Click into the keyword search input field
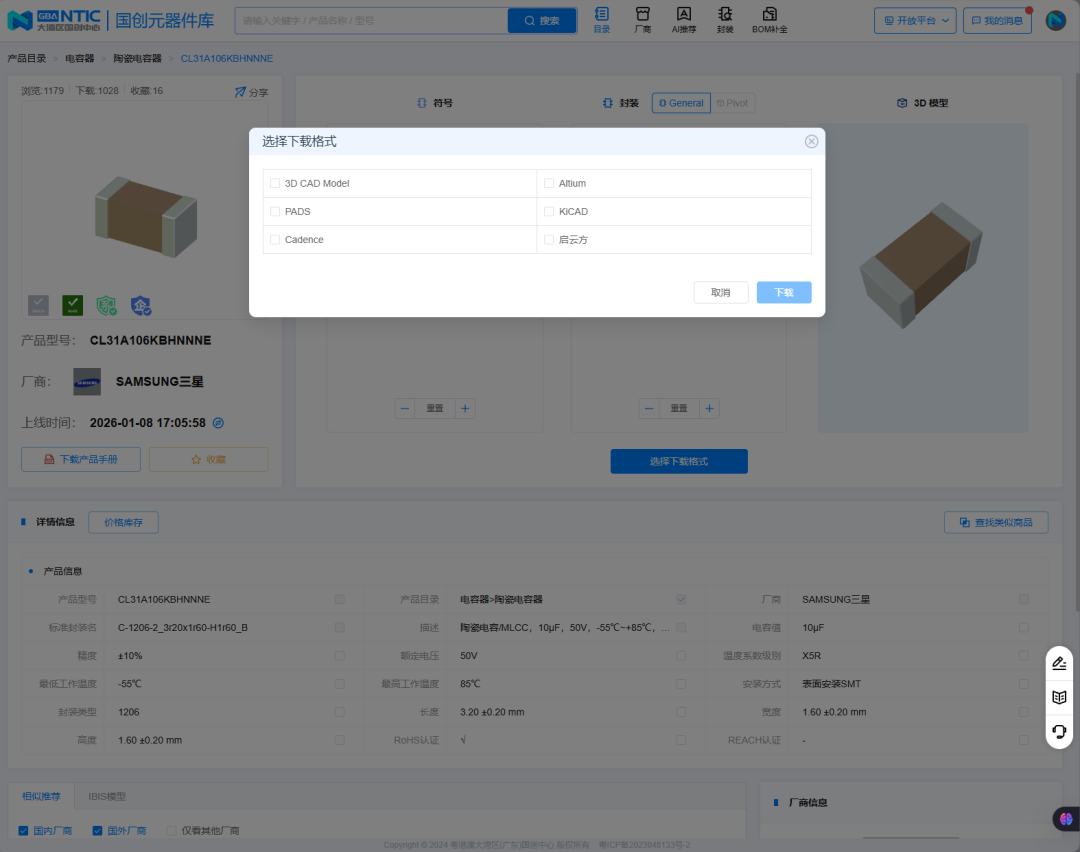 pos(371,21)
